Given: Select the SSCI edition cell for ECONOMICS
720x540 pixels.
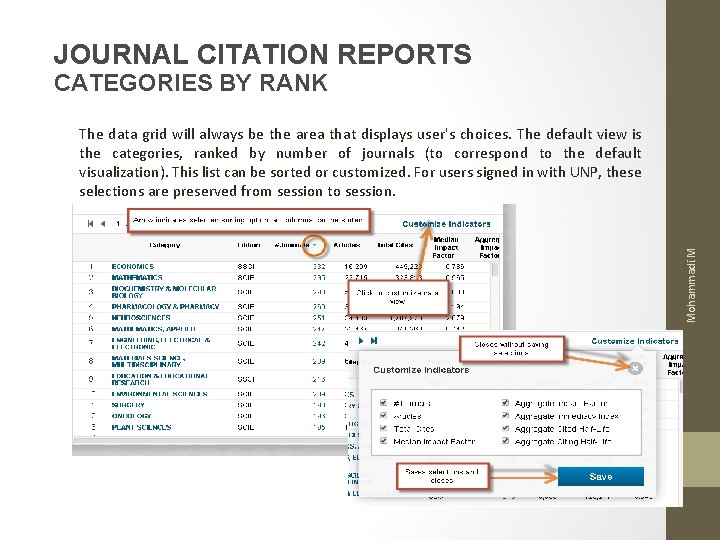Looking at the screenshot, I should (246, 266).
